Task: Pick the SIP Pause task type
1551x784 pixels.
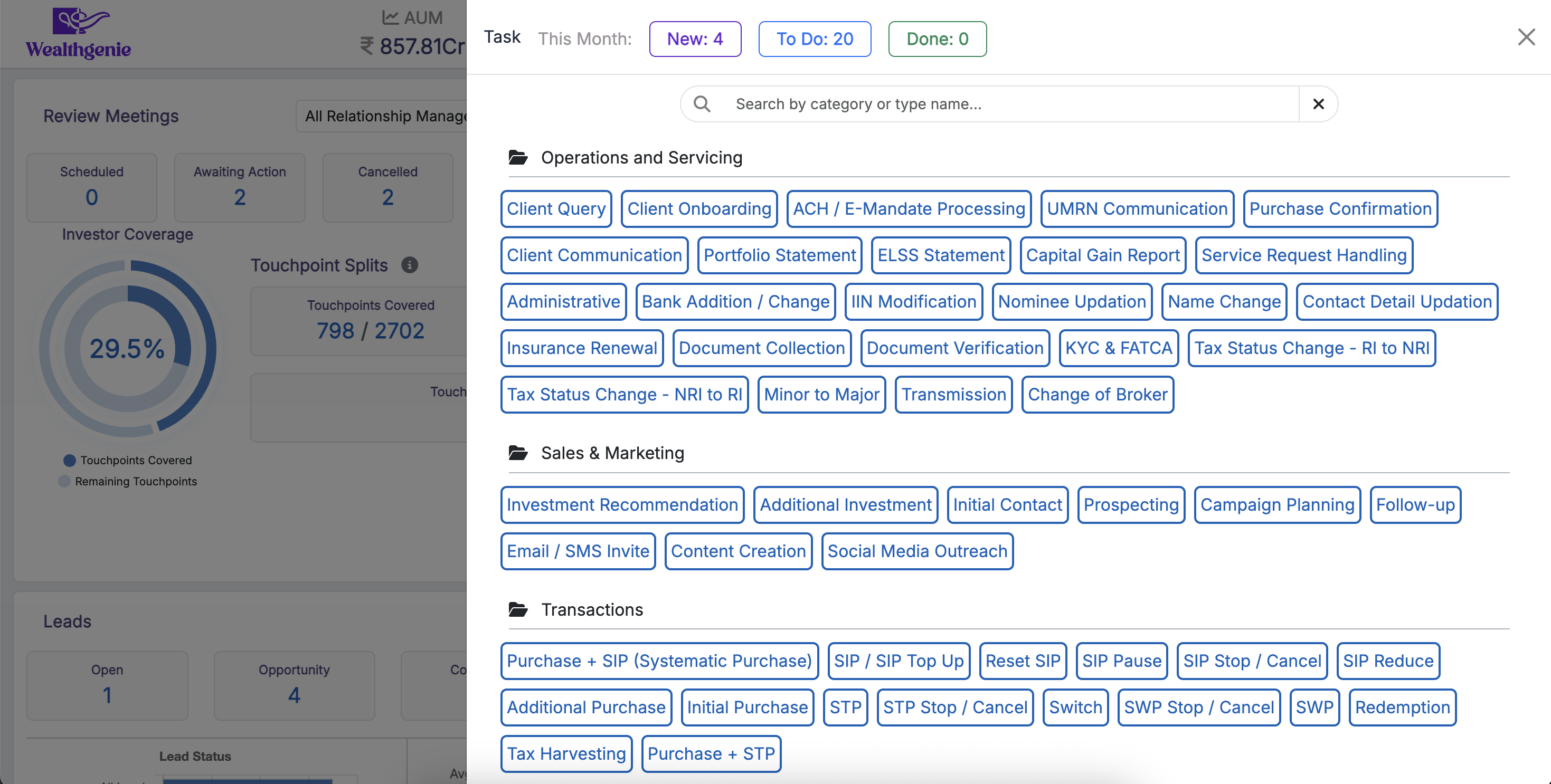Action: coord(1121,661)
